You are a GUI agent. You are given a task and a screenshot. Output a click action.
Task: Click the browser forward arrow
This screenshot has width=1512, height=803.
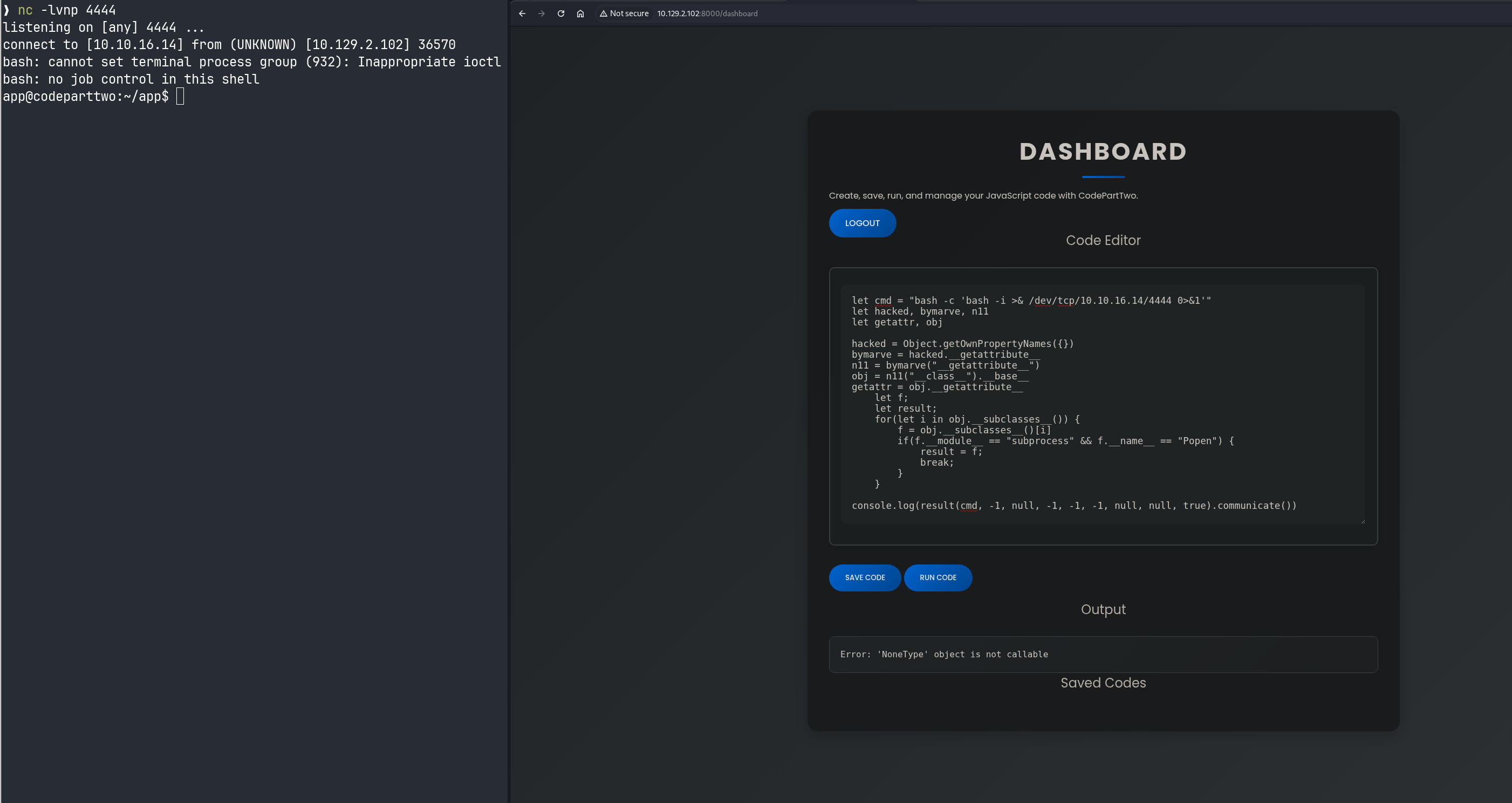tap(541, 13)
